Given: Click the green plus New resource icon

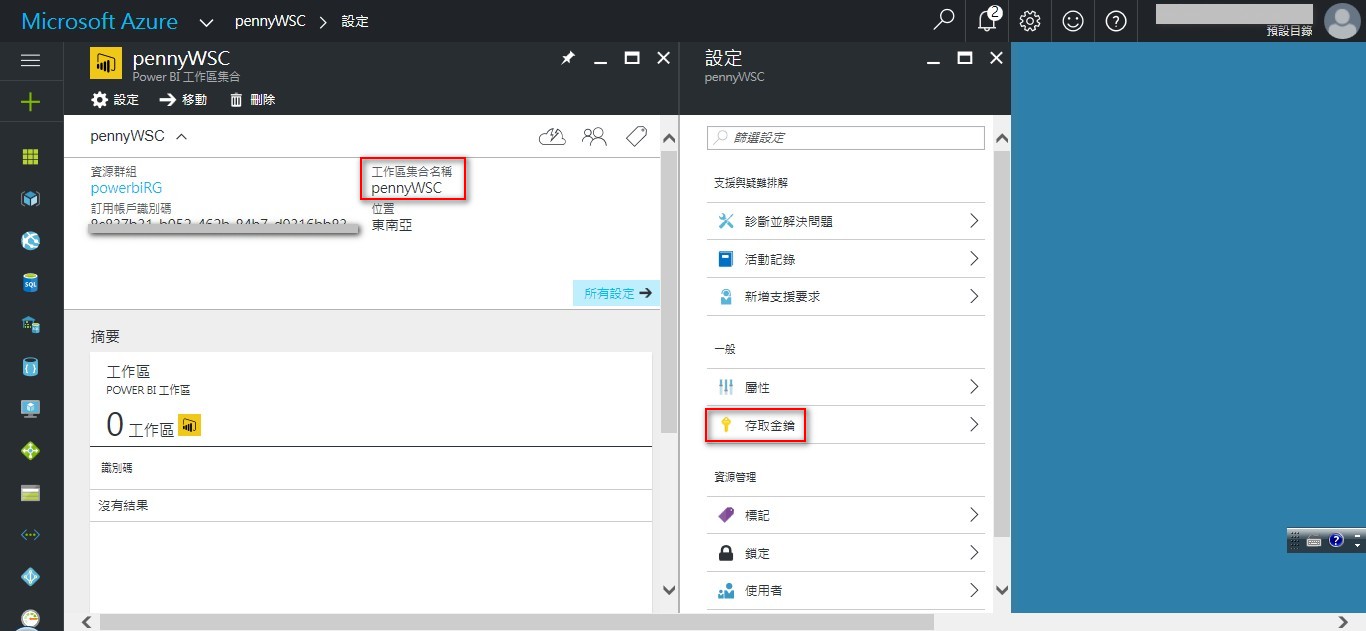Looking at the screenshot, I should [30, 102].
